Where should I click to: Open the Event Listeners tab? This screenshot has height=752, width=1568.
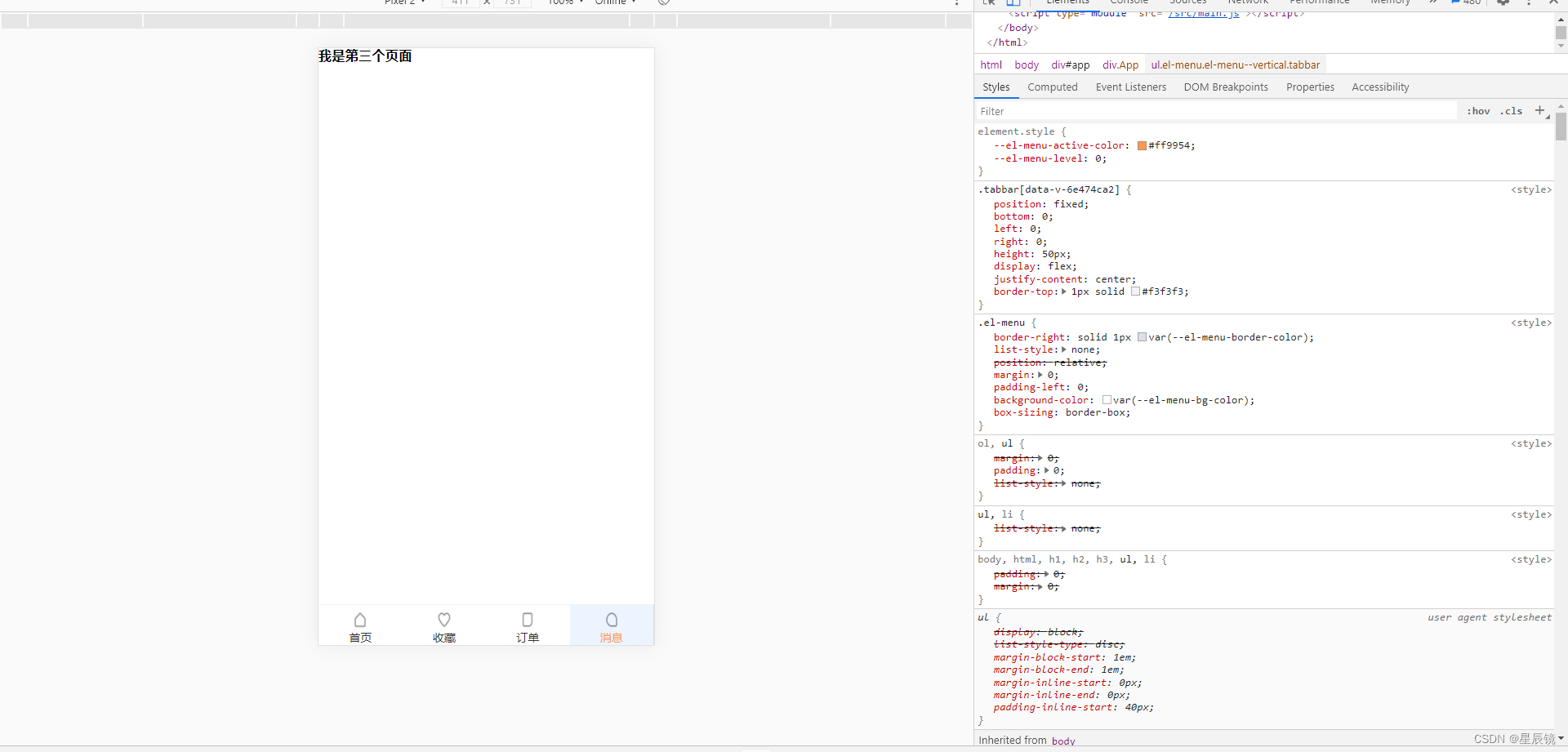(1131, 87)
